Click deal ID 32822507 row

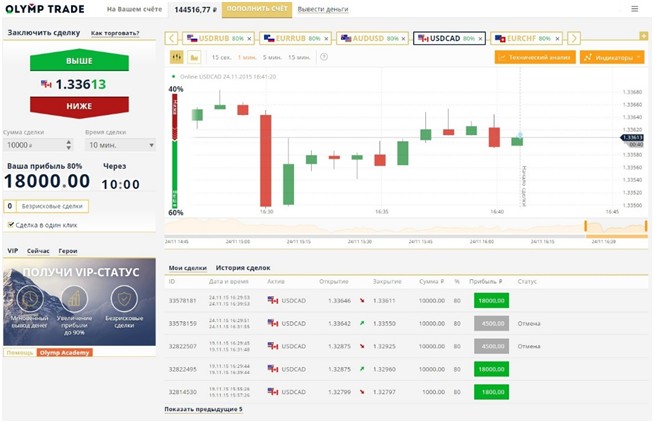tap(406, 346)
